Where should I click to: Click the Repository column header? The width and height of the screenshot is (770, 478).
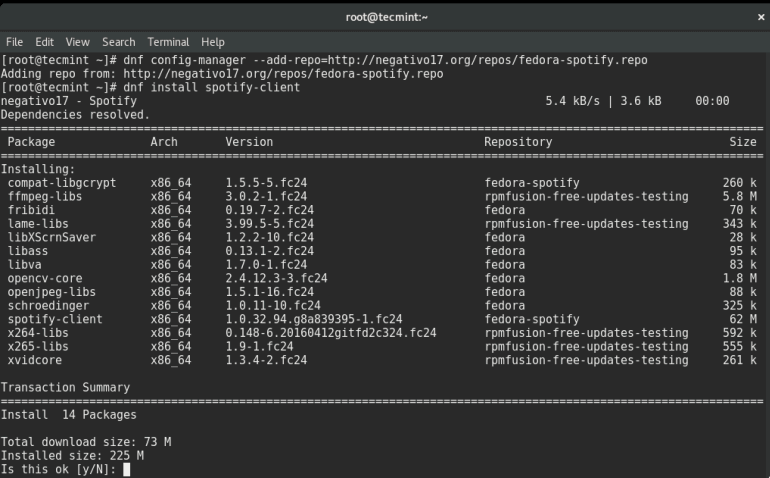(518, 142)
